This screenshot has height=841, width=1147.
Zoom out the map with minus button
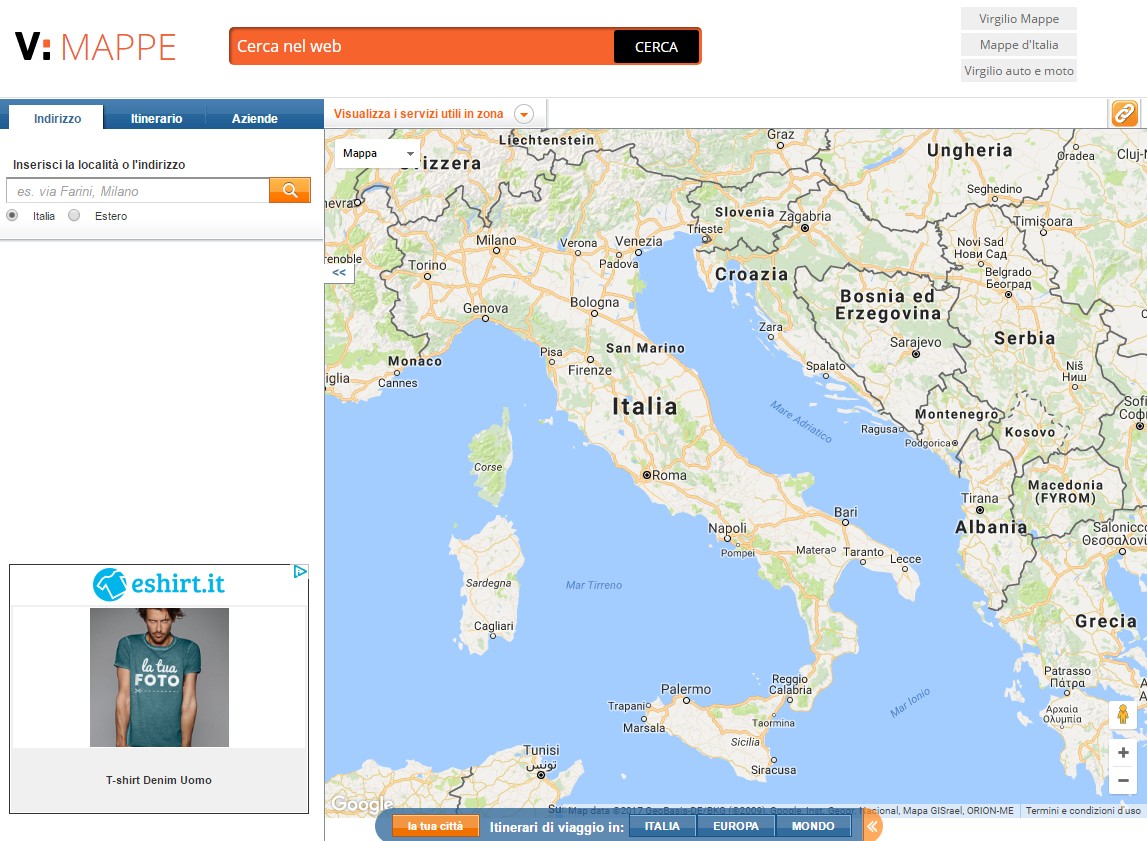1123,780
